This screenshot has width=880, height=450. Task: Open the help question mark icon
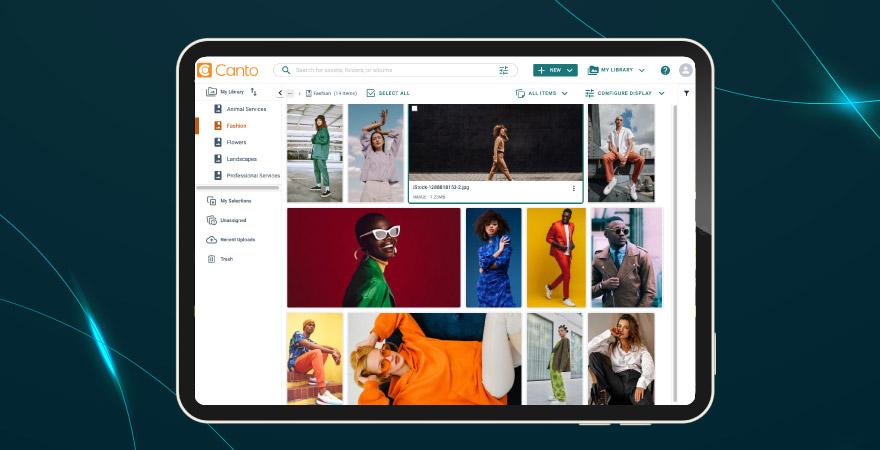tap(665, 70)
